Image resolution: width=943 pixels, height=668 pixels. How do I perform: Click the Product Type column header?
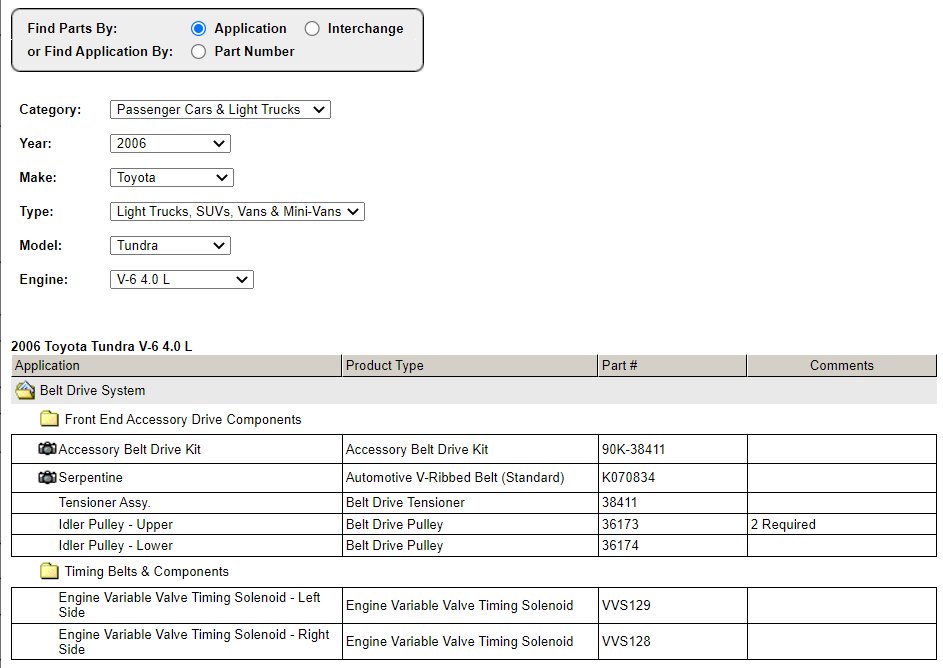coord(470,366)
